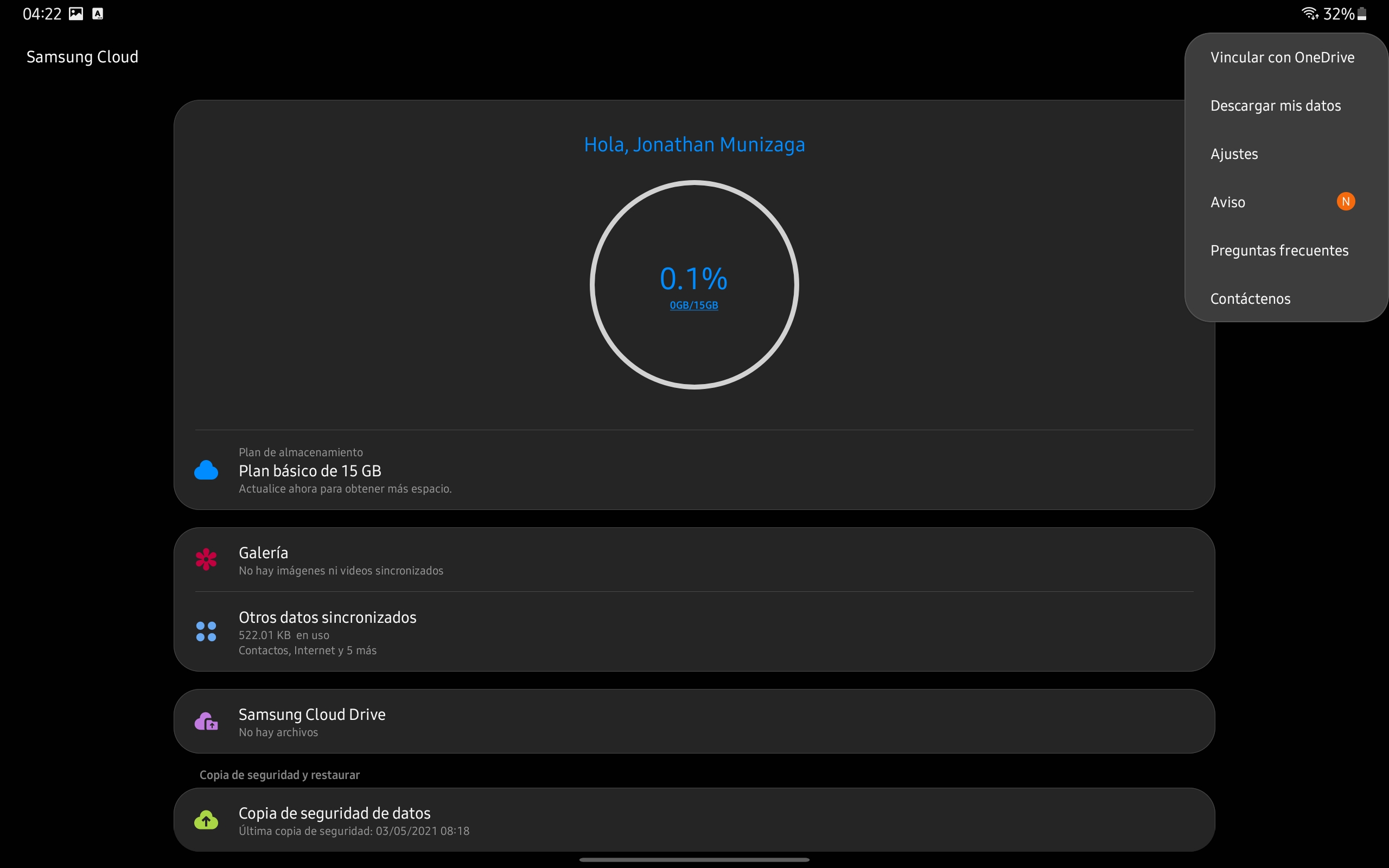Click the keyboard 'A' status bar icon
The height and width of the screenshot is (868, 1389).
pos(98,14)
